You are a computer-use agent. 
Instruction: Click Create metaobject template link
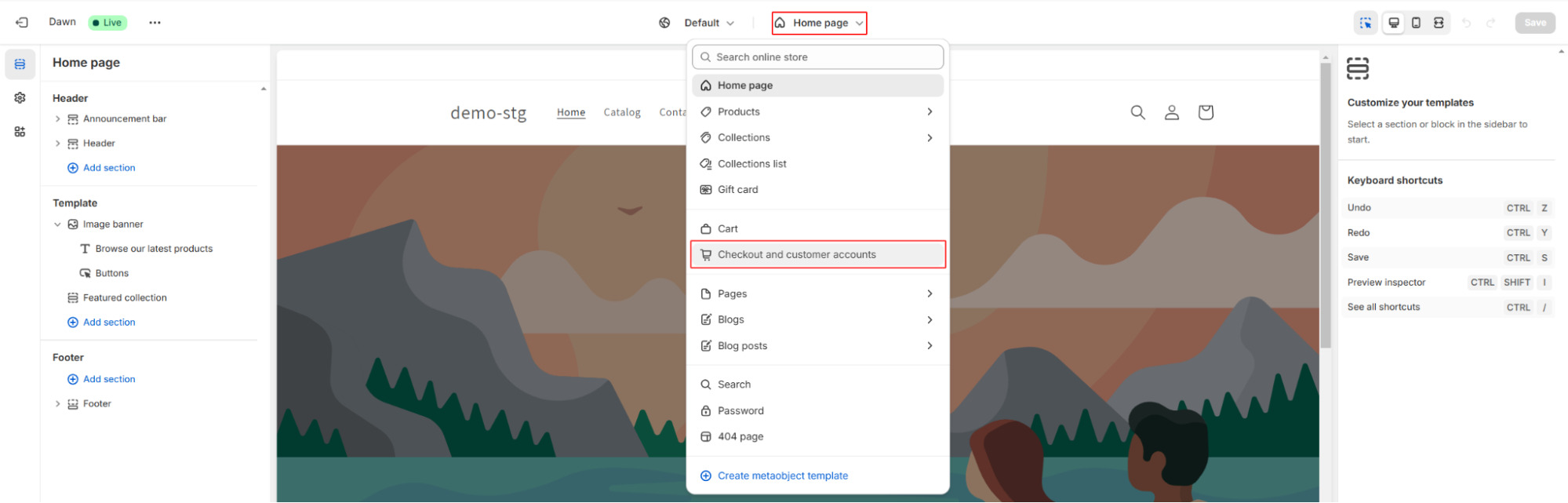coord(782,476)
